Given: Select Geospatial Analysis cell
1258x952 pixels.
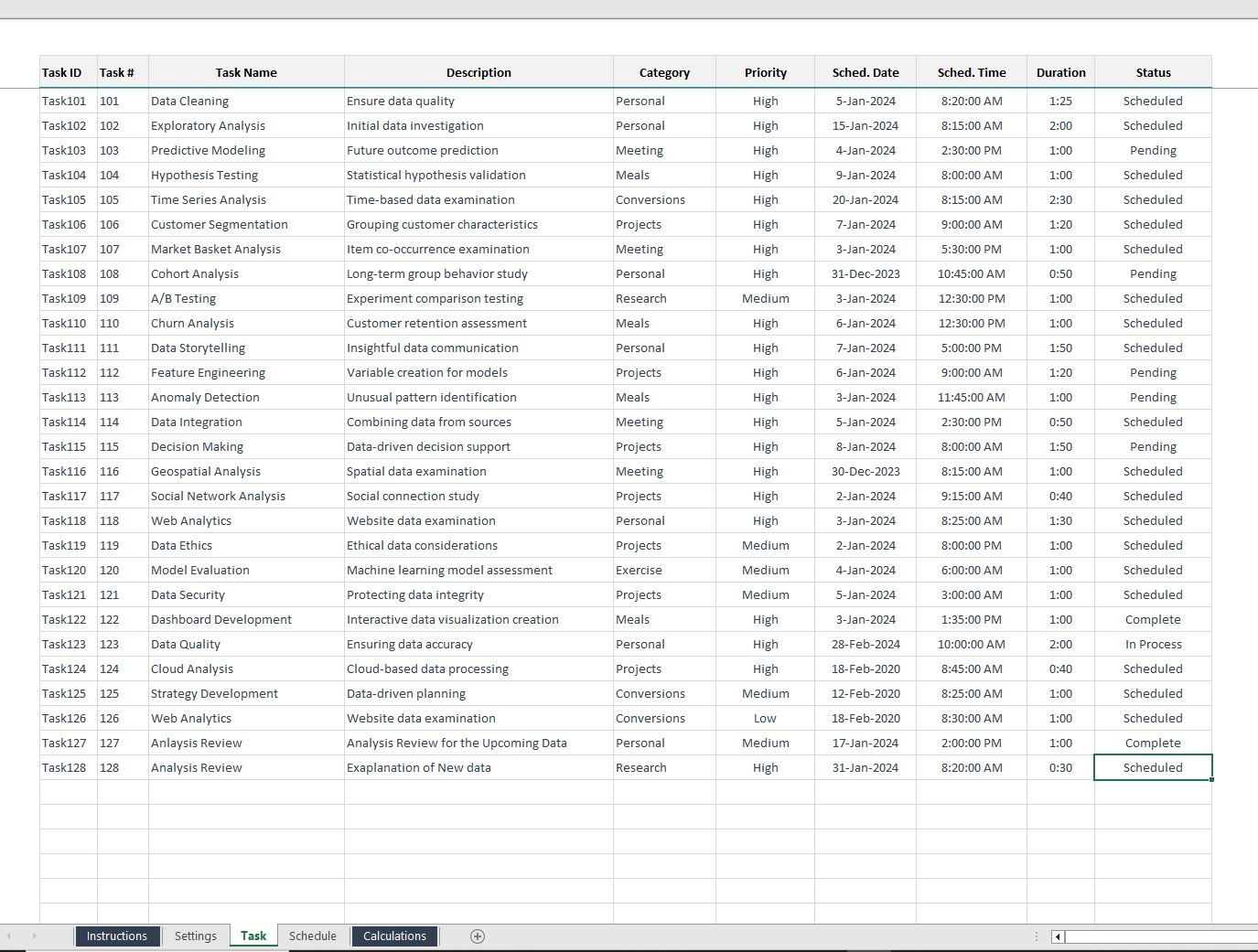Looking at the screenshot, I should pyautogui.click(x=246, y=471).
